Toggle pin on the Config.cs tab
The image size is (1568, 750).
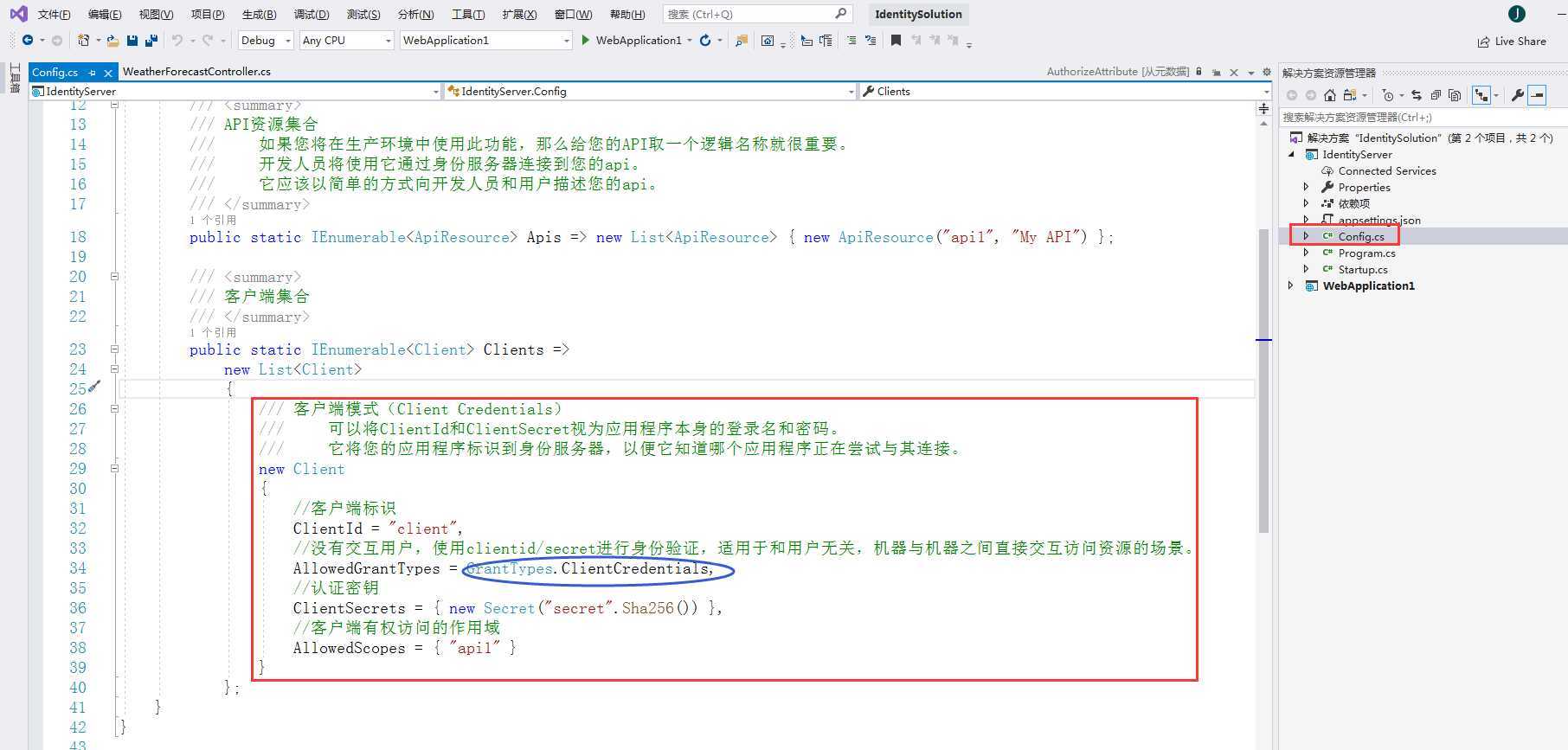[92, 73]
